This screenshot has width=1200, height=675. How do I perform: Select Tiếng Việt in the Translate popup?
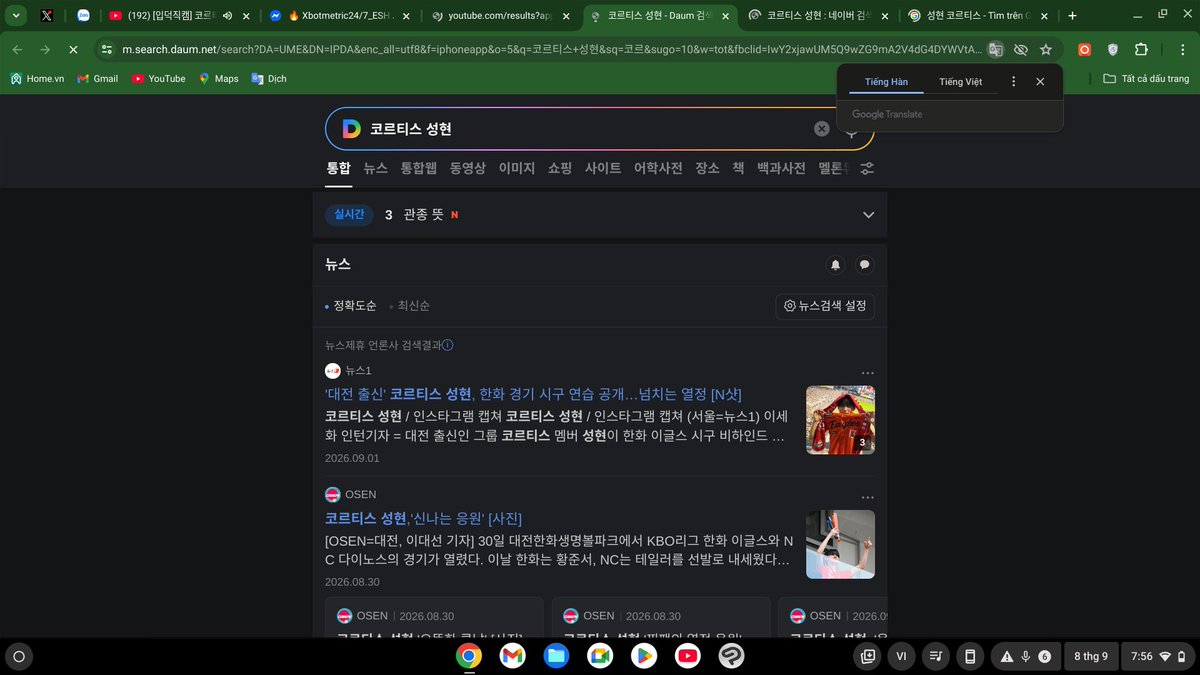click(960, 82)
